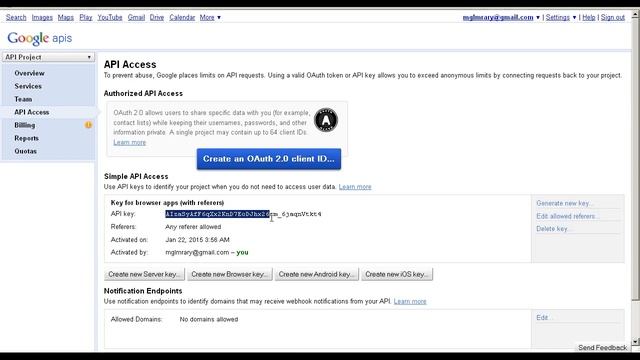Open the Settings dropdown
640x360 pixels.
click(560, 18)
